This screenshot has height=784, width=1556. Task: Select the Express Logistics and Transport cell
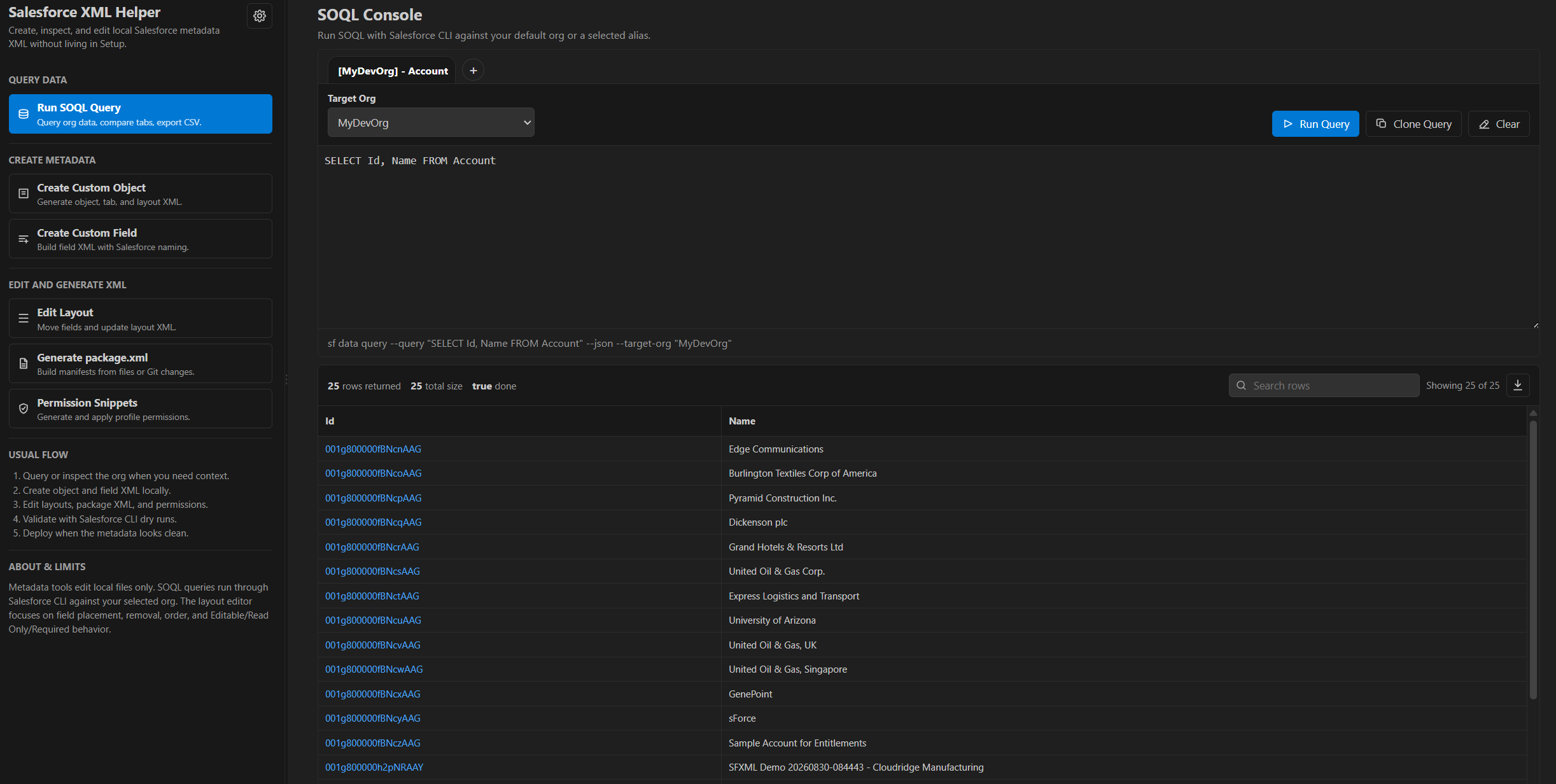tap(1124, 596)
